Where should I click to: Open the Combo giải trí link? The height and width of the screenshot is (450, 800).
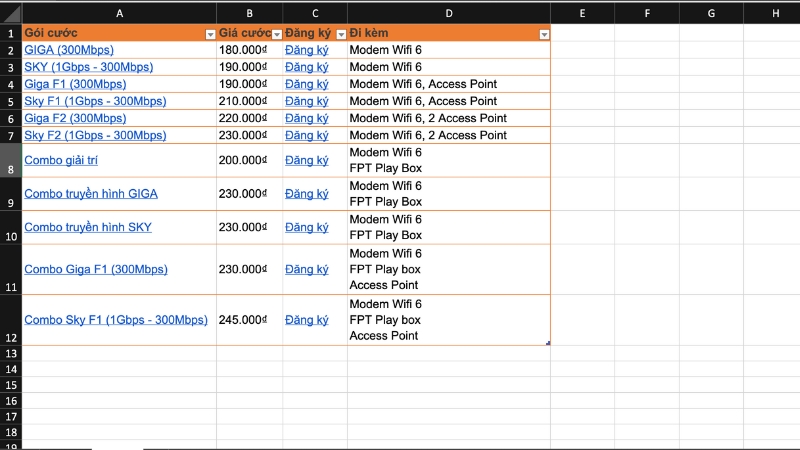coord(60,160)
